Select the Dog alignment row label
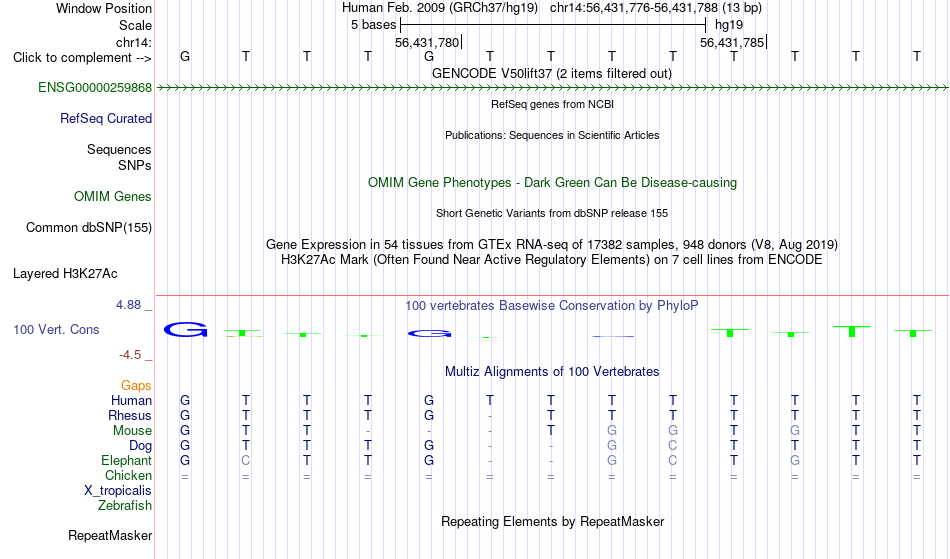Image resolution: width=950 pixels, height=559 pixels. click(x=140, y=446)
